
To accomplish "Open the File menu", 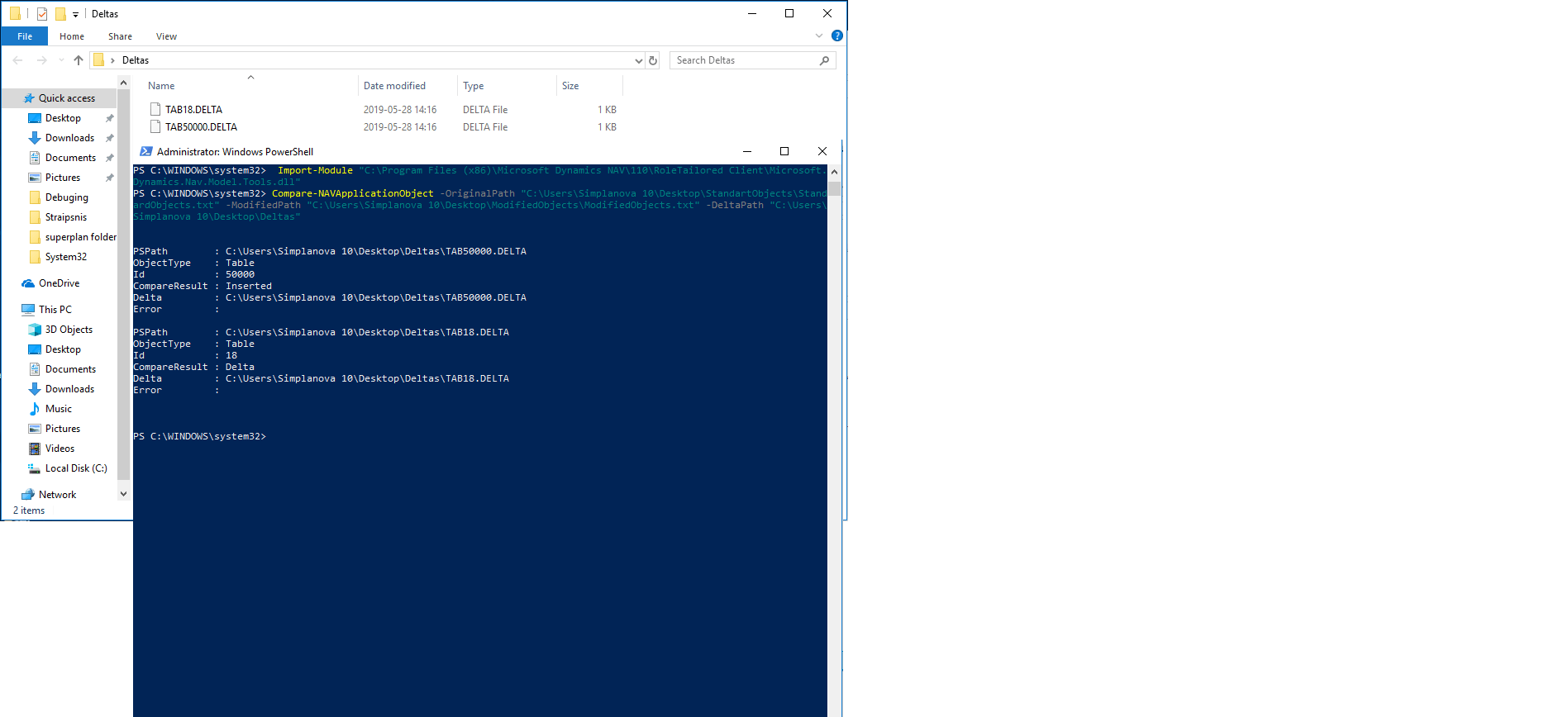I will 25,36.
